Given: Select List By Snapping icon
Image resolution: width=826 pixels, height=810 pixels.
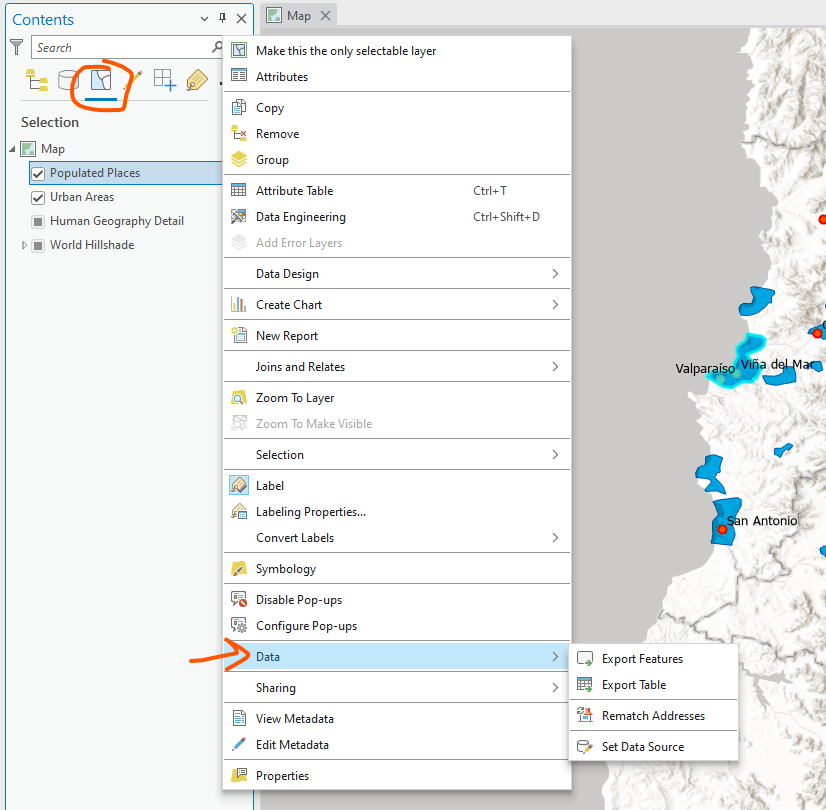Looking at the screenshot, I should [x=165, y=81].
